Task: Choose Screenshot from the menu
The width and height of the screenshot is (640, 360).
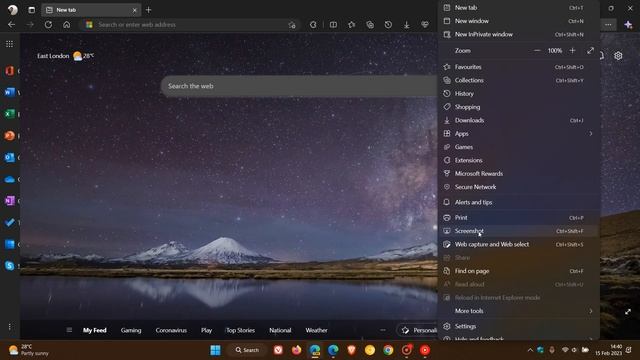Action: point(519,231)
